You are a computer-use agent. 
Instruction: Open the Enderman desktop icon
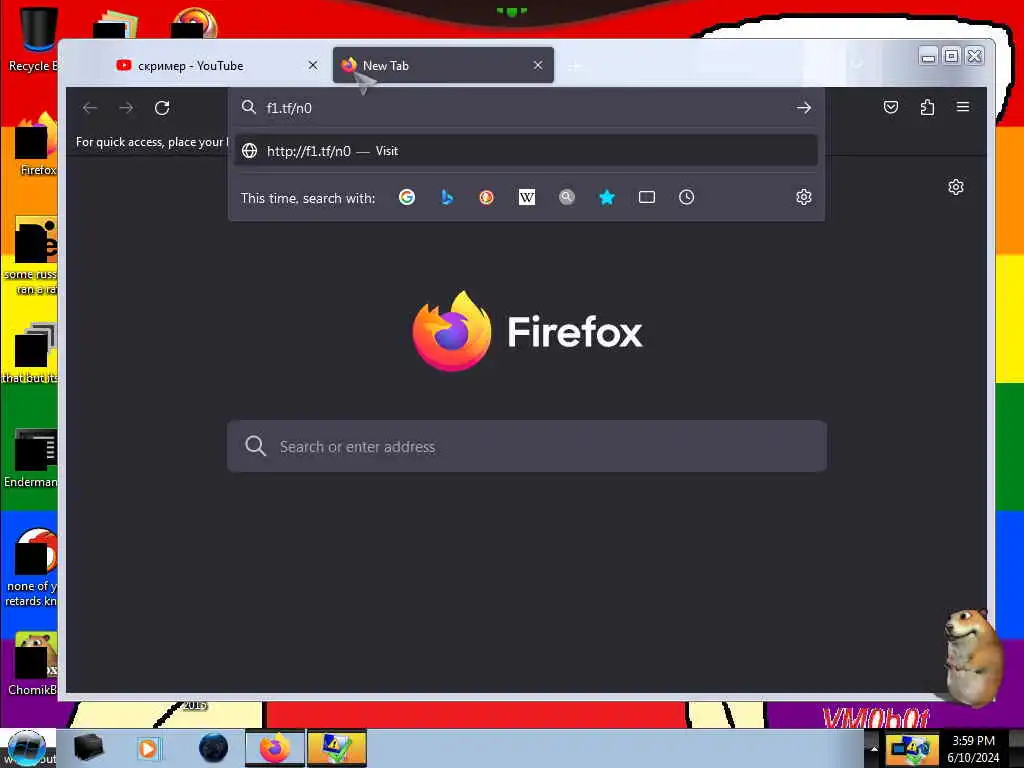pyautogui.click(x=31, y=457)
